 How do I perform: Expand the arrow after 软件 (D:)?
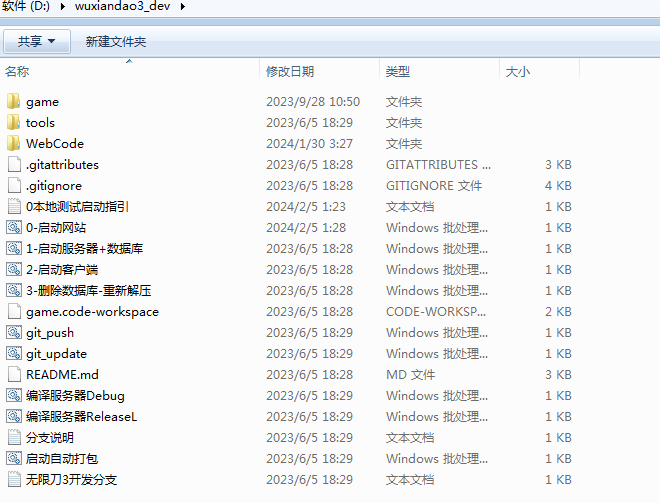pos(64,7)
